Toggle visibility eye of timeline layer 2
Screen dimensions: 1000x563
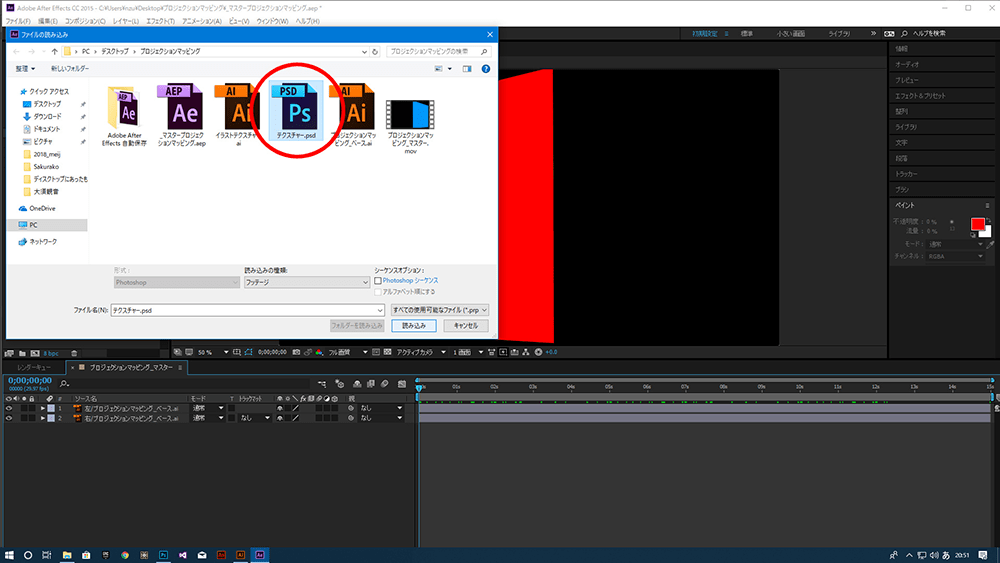coord(9,418)
